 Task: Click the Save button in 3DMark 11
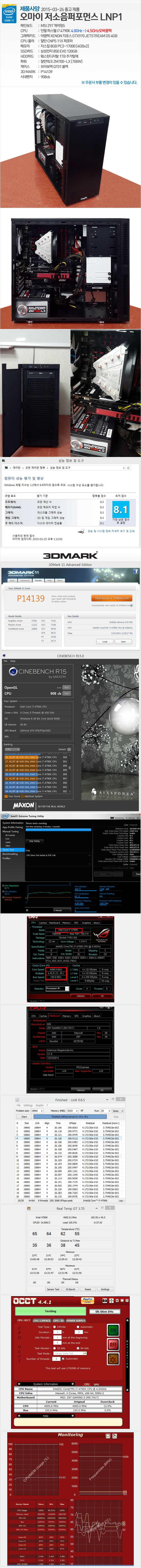click(x=123, y=642)
